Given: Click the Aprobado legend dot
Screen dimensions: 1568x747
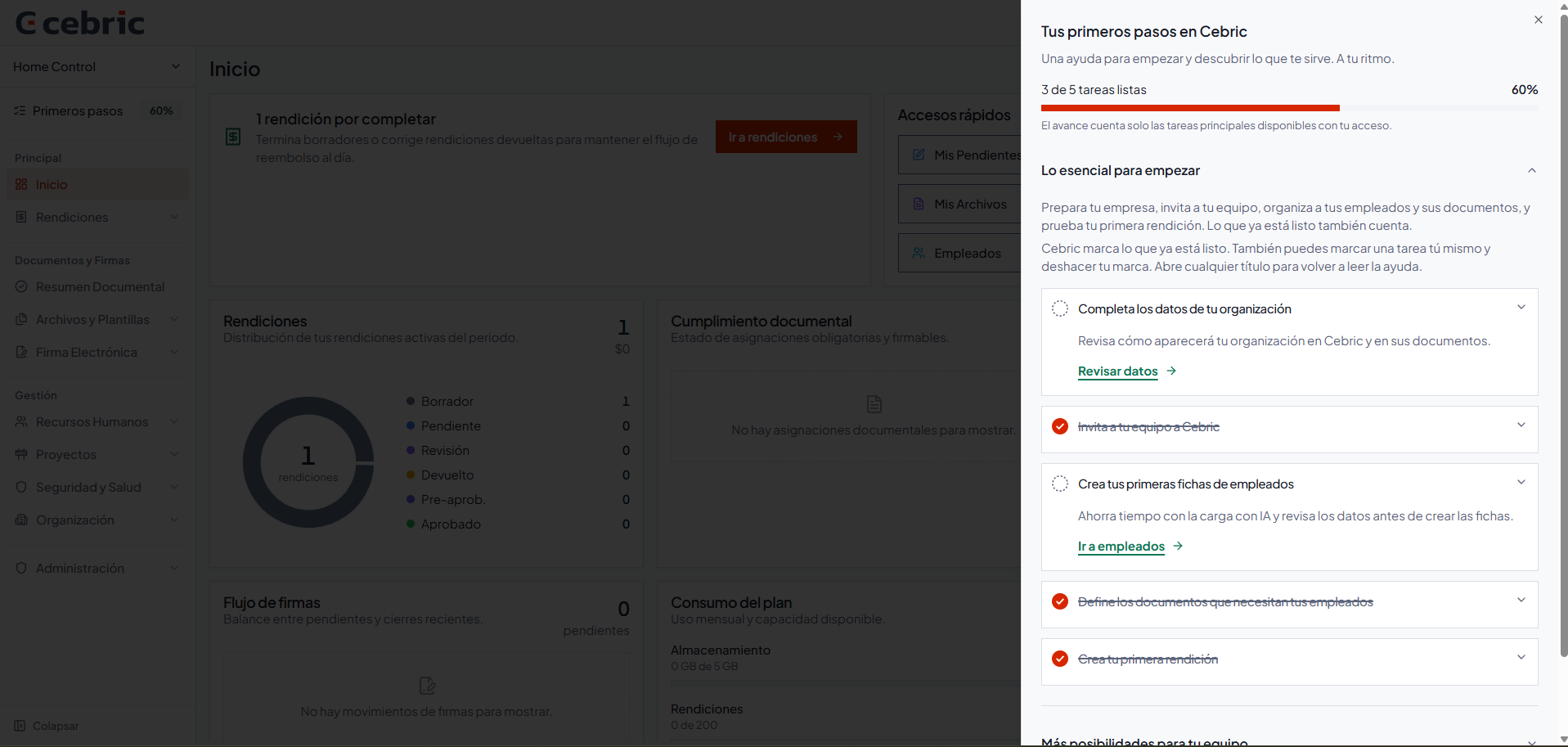Looking at the screenshot, I should click(411, 524).
